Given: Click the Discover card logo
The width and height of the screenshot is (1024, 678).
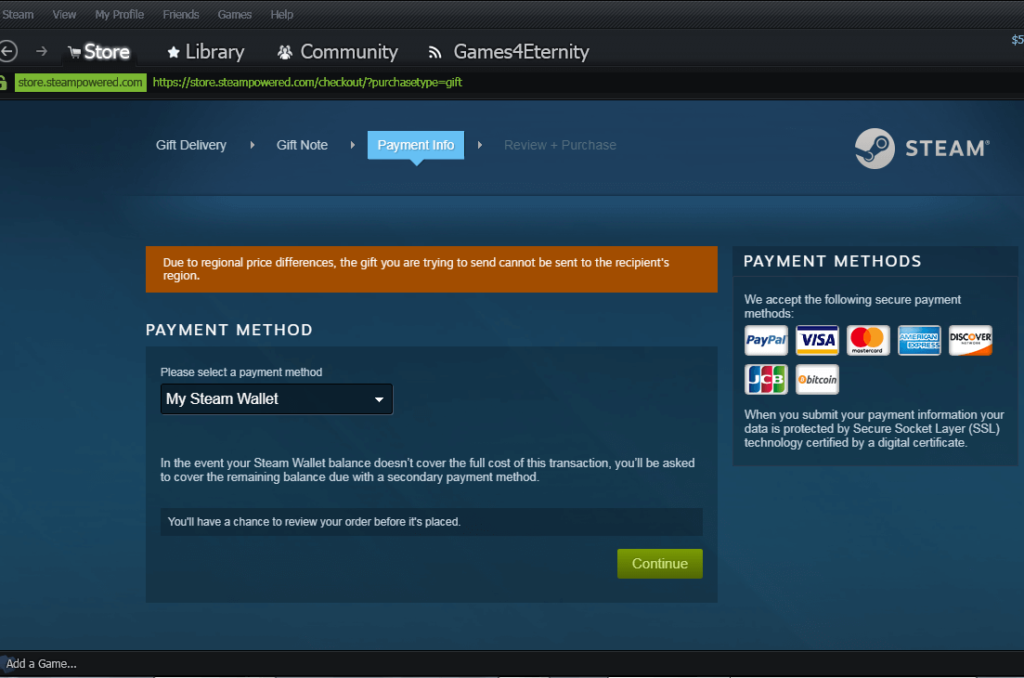Looking at the screenshot, I should tap(970, 340).
